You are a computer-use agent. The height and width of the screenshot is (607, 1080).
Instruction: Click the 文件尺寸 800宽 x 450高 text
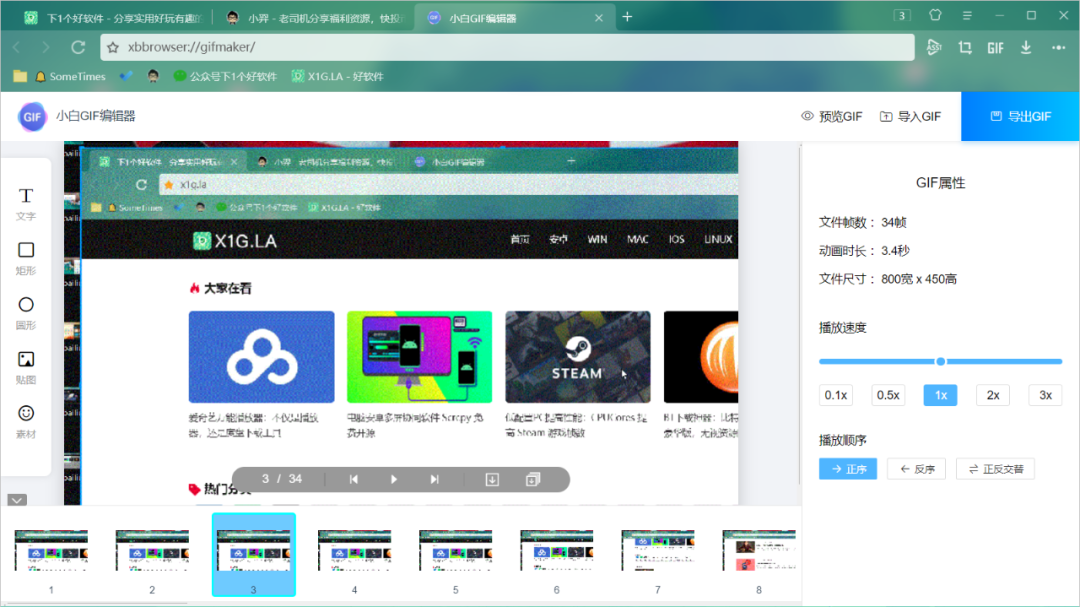pos(887,279)
